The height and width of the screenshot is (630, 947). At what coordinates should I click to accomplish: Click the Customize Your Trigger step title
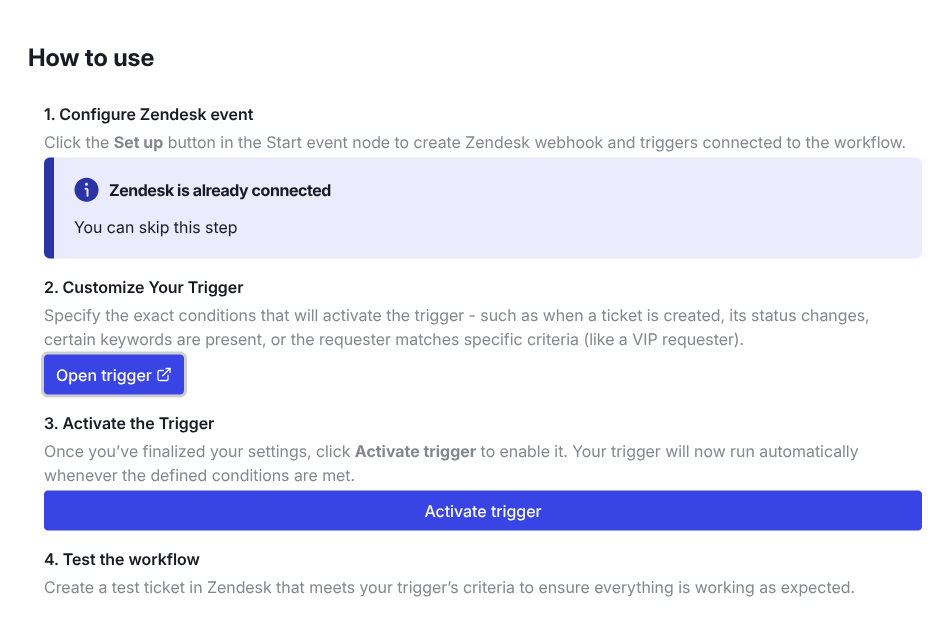click(143, 287)
